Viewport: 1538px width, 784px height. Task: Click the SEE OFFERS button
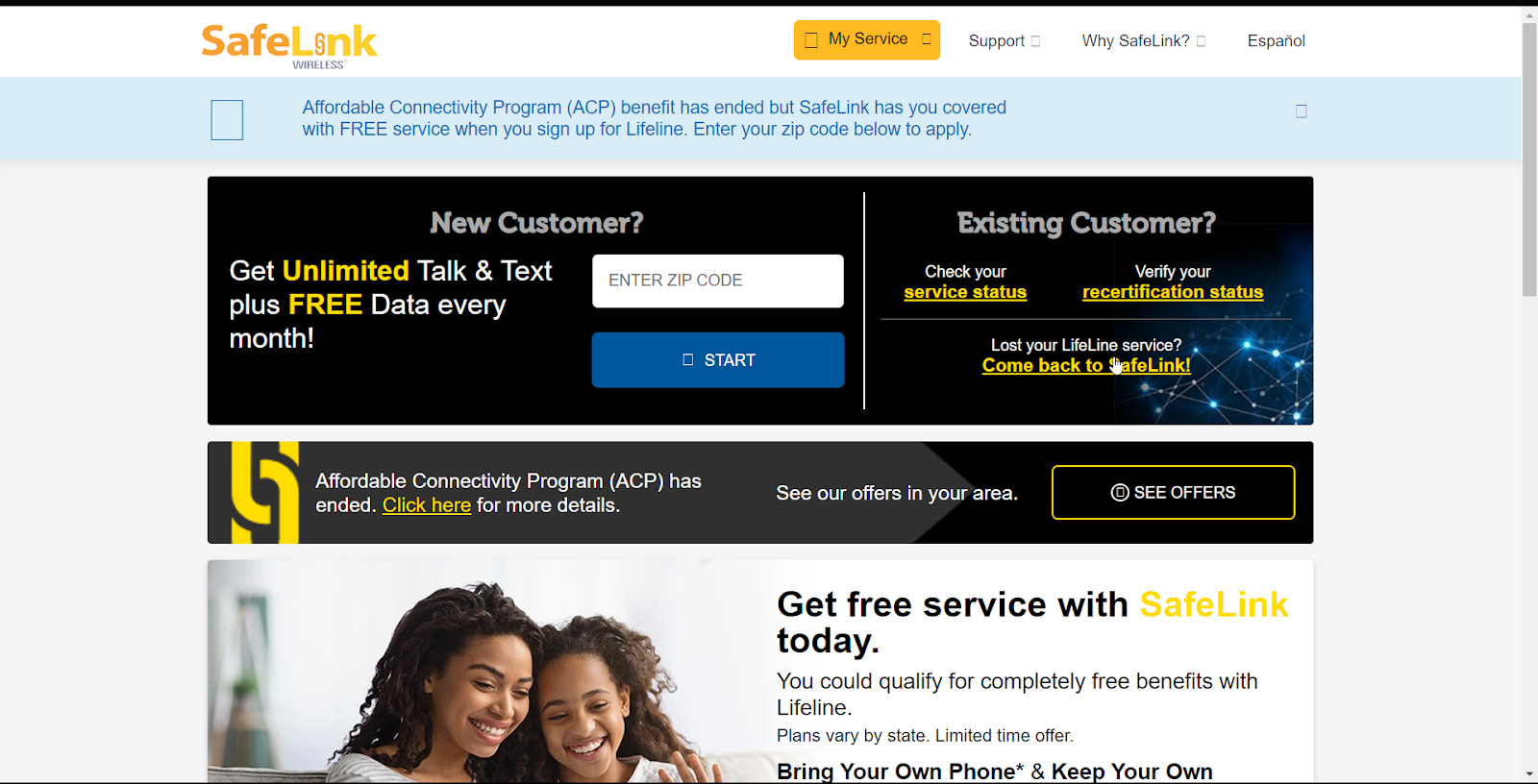(1173, 493)
